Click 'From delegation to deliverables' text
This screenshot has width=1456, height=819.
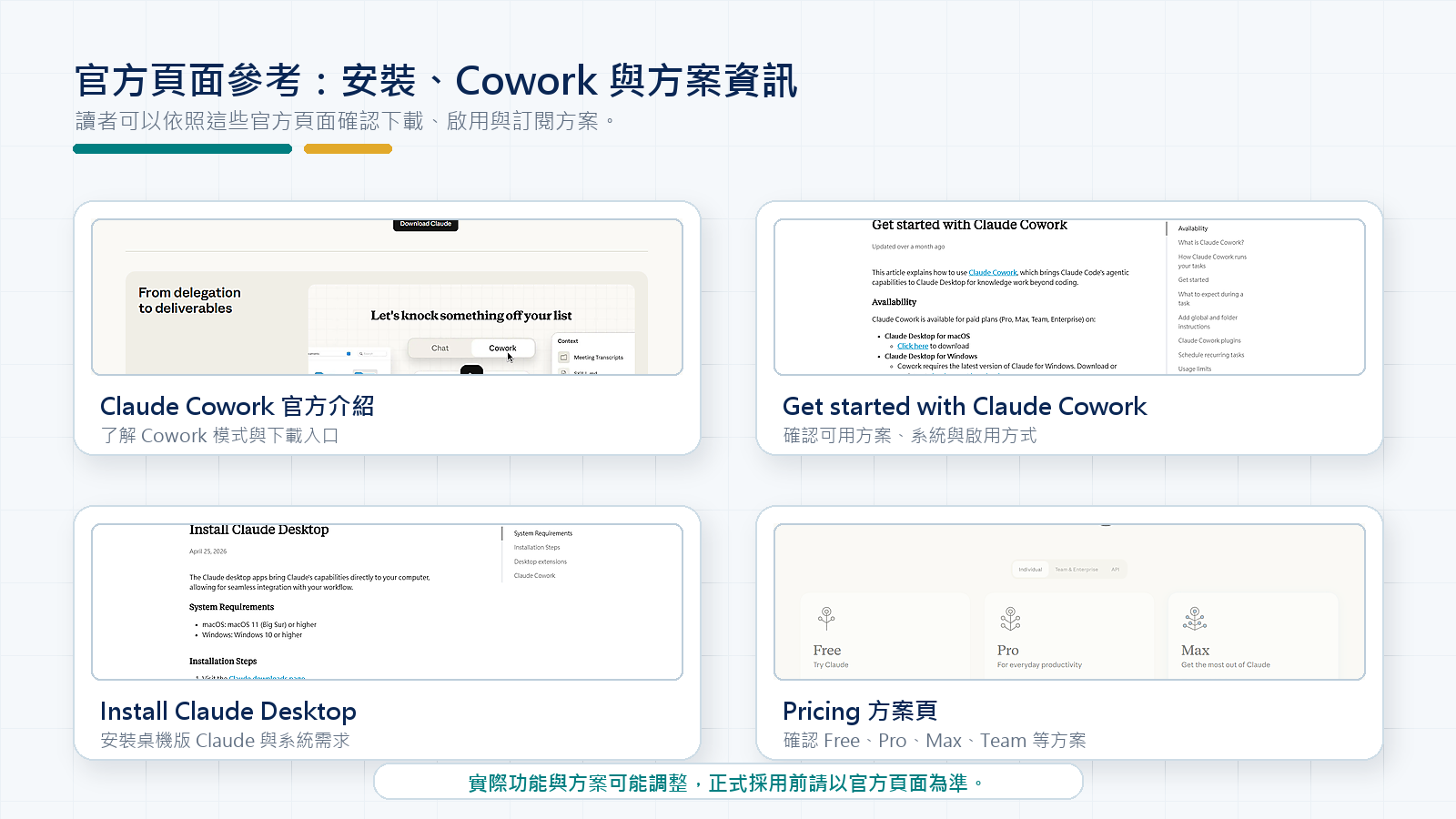(189, 300)
